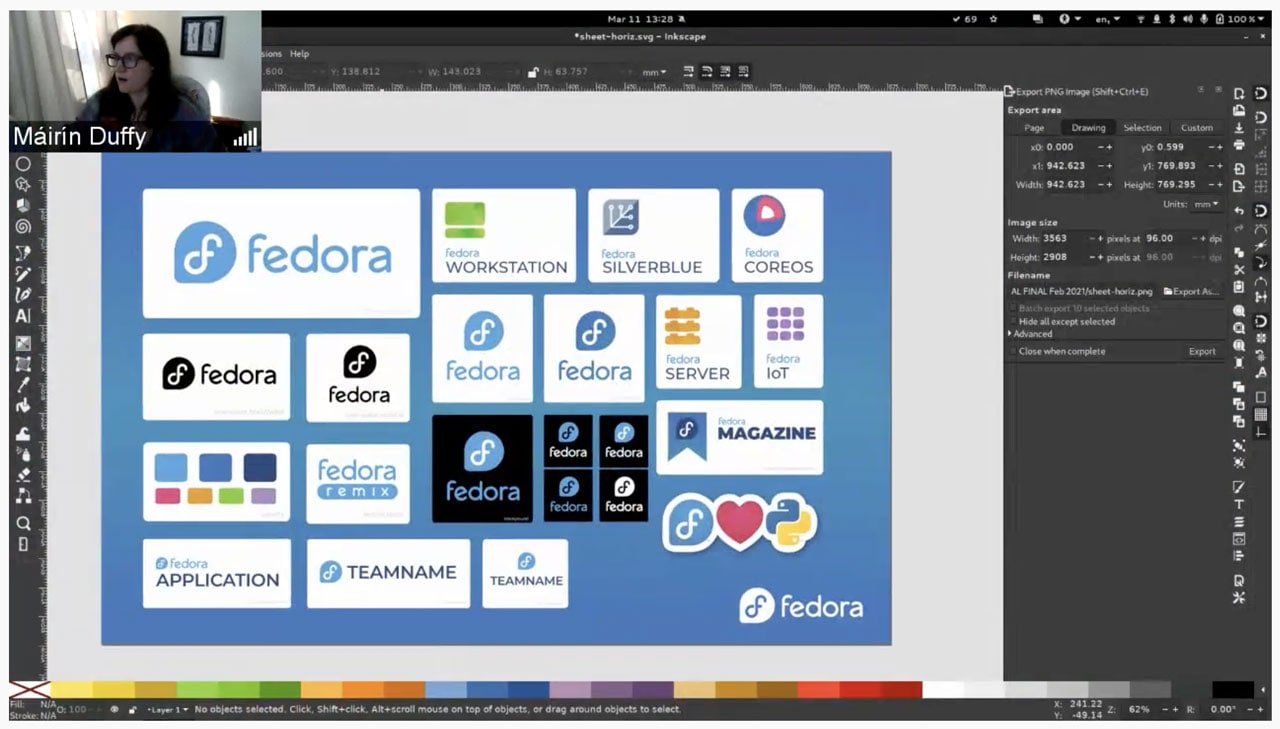Pick the black palette swatch
The image size is (1280, 729).
[x=1232, y=689]
